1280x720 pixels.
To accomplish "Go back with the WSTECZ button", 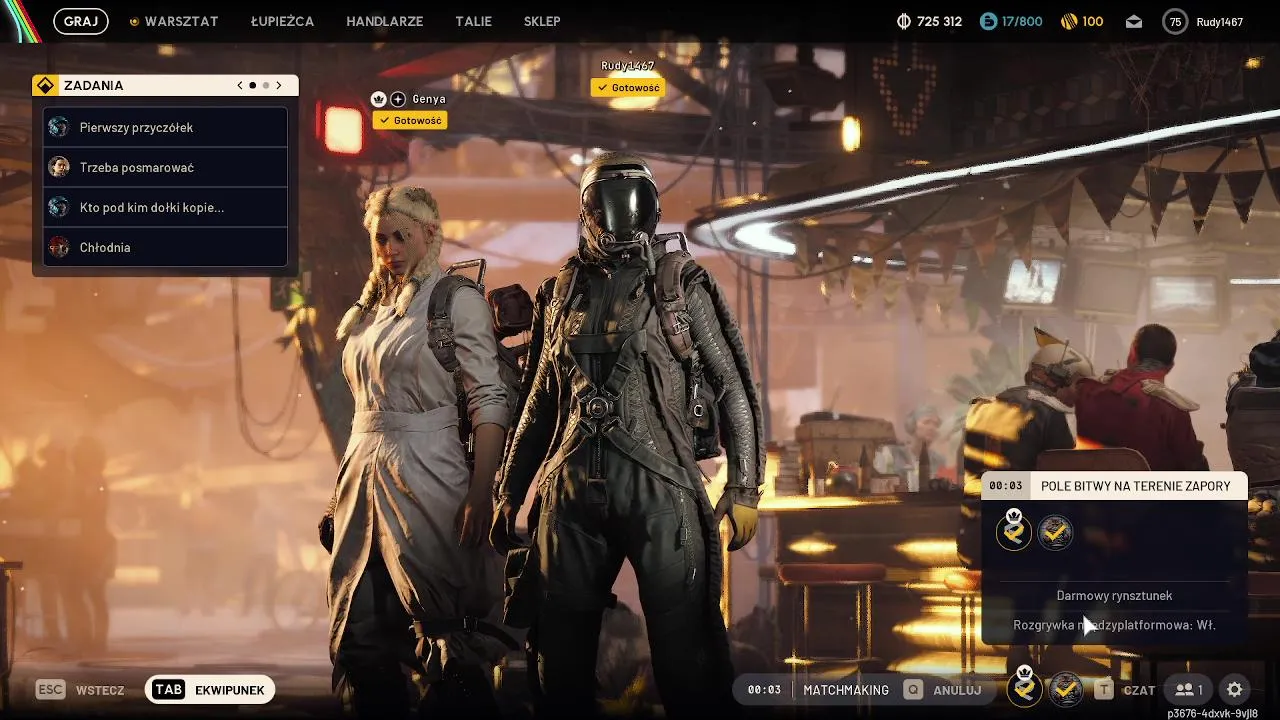I will click(x=100, y=690).
